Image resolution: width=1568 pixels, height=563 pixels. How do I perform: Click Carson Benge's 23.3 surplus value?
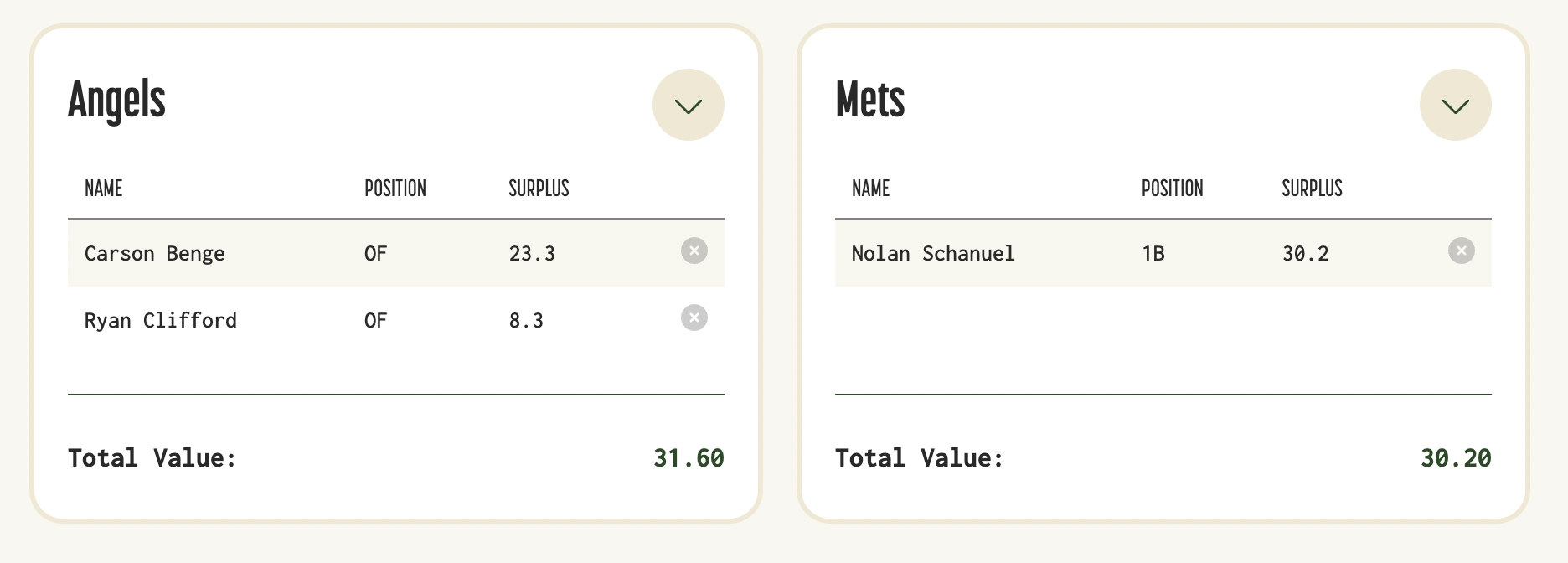pos(532,253)
